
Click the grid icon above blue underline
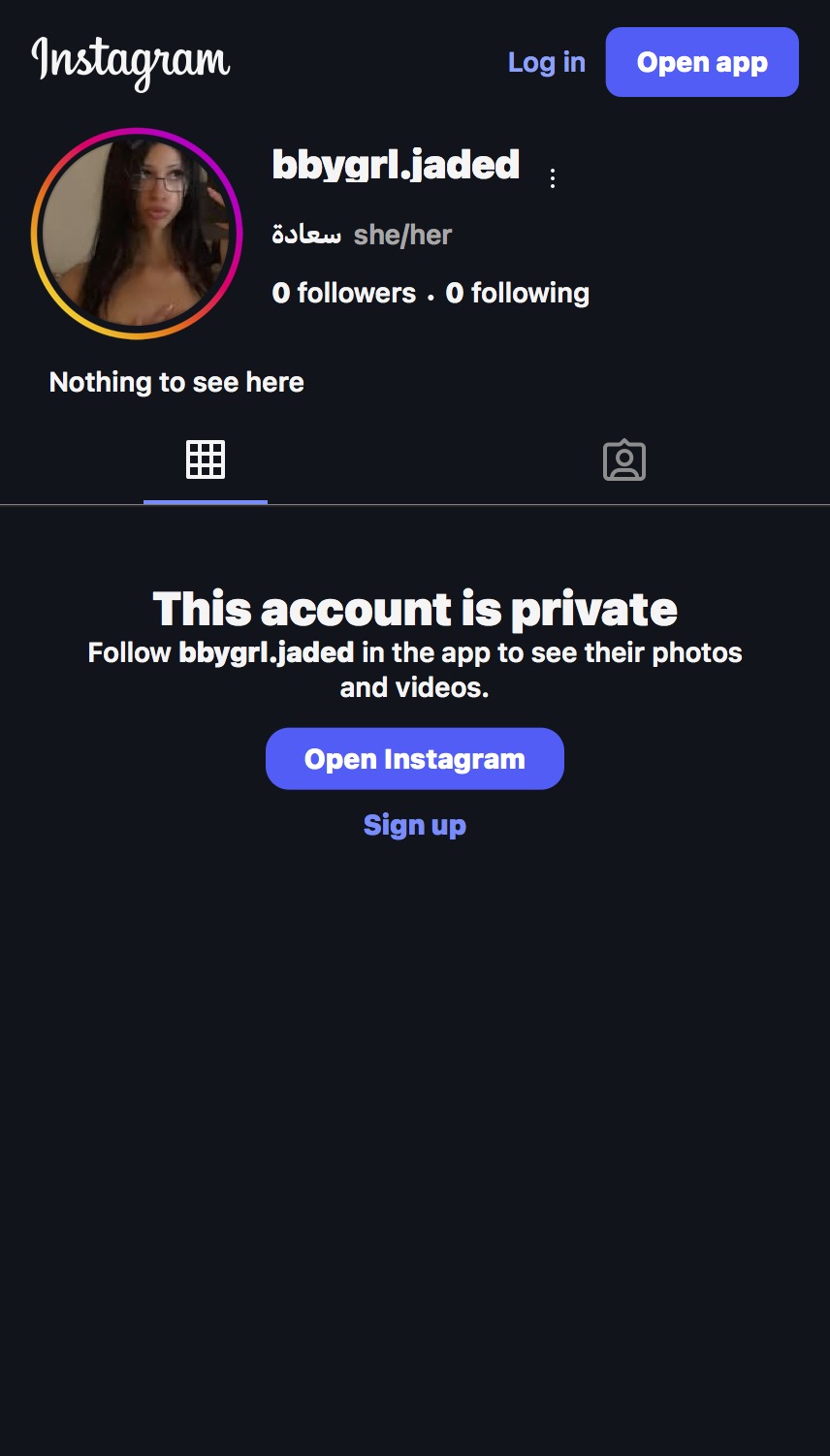[x=206, y=459]
